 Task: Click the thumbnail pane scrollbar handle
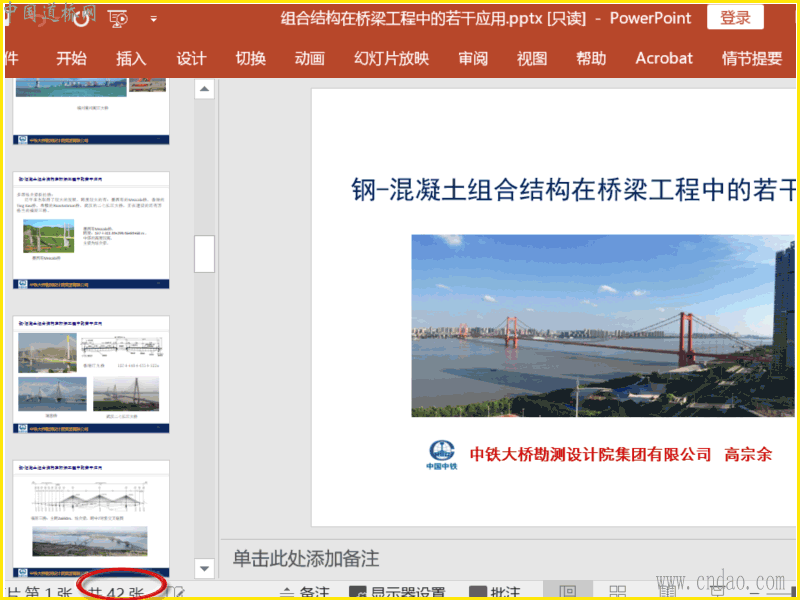point(204,254)
